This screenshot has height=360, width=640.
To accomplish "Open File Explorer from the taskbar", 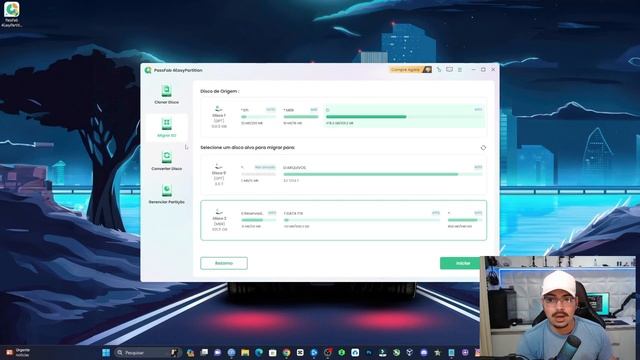I will point(245,353).
